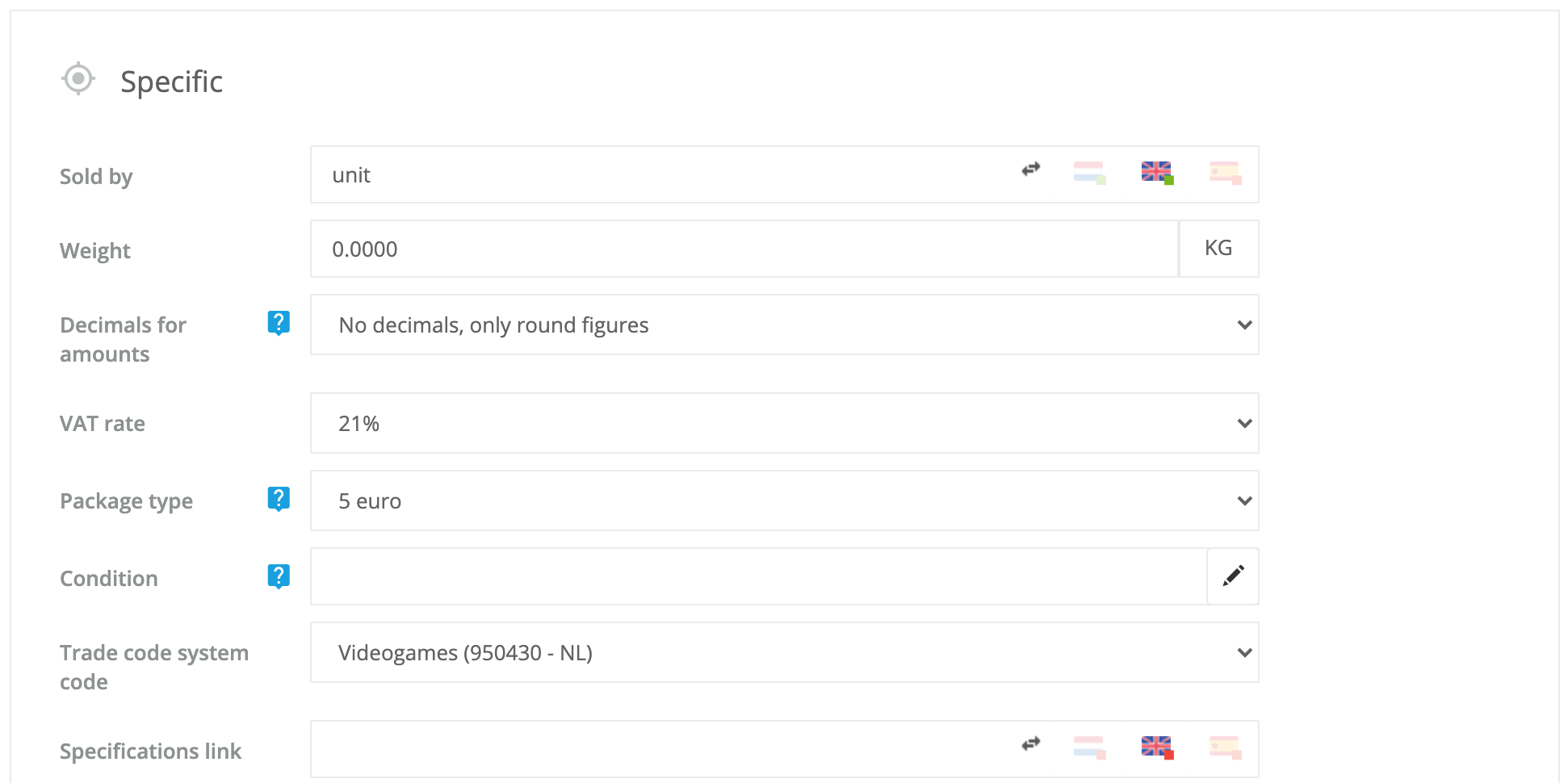Switch Specifications link to Dutch flag
Viewport: 1568px width, 783px height.
click(1089, 747)
